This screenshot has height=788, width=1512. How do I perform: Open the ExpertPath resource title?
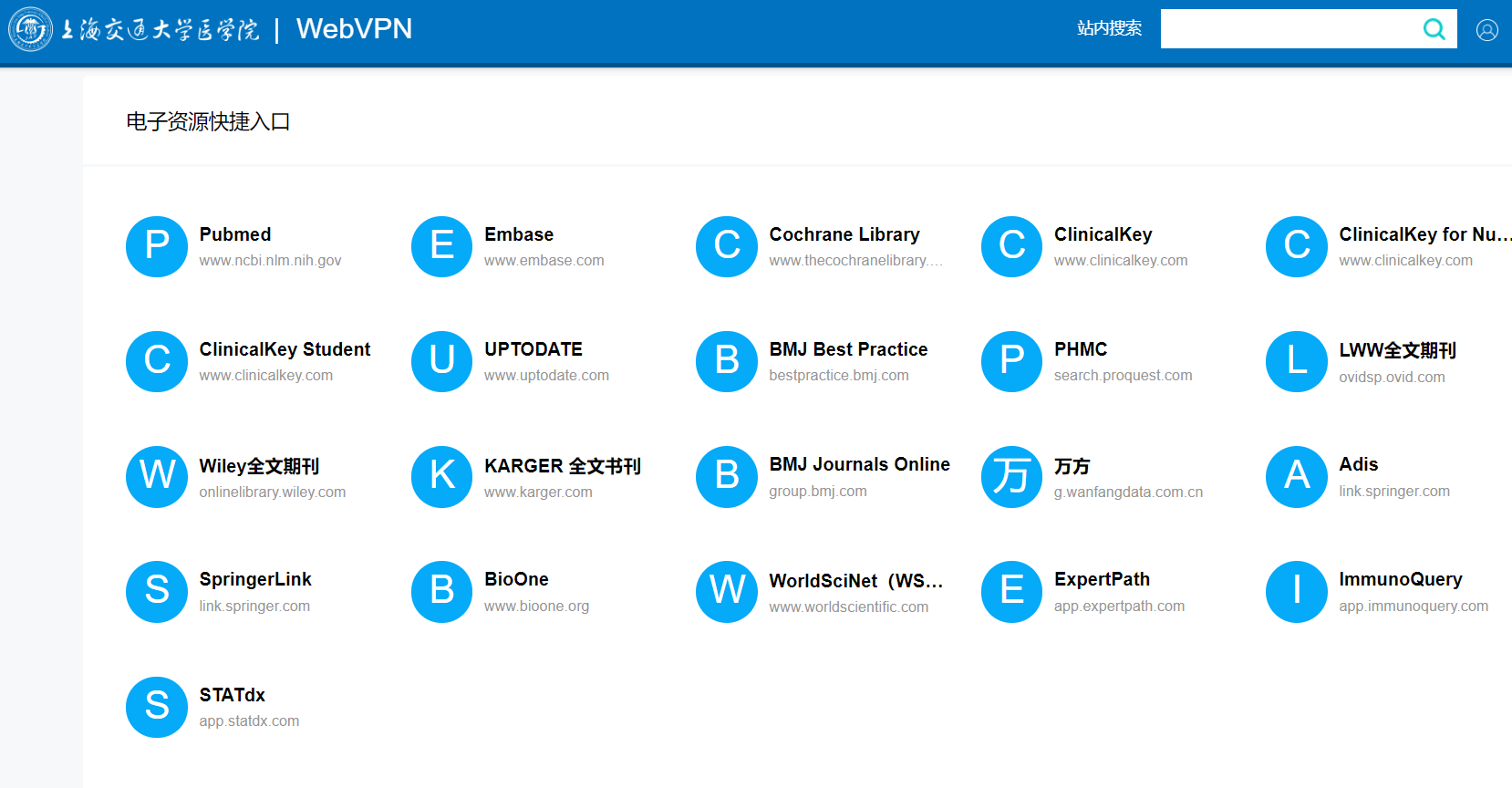1102,579
